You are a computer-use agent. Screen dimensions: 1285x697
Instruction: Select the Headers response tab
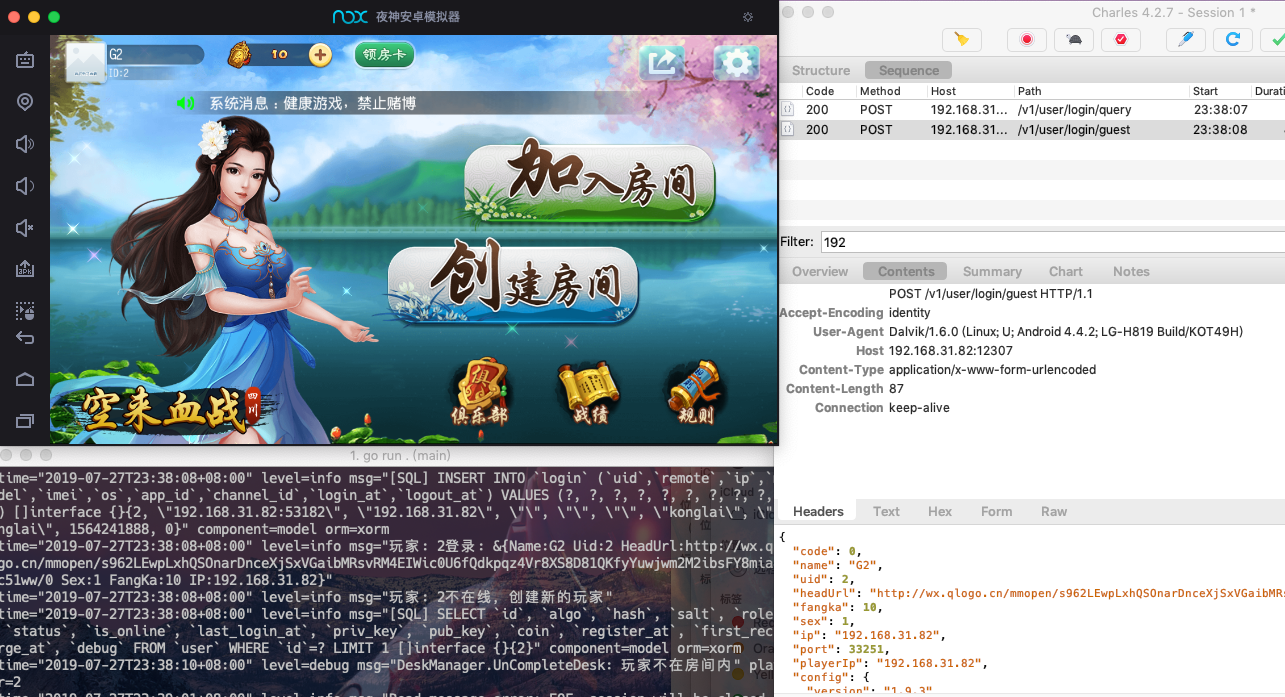coord(818,511)
